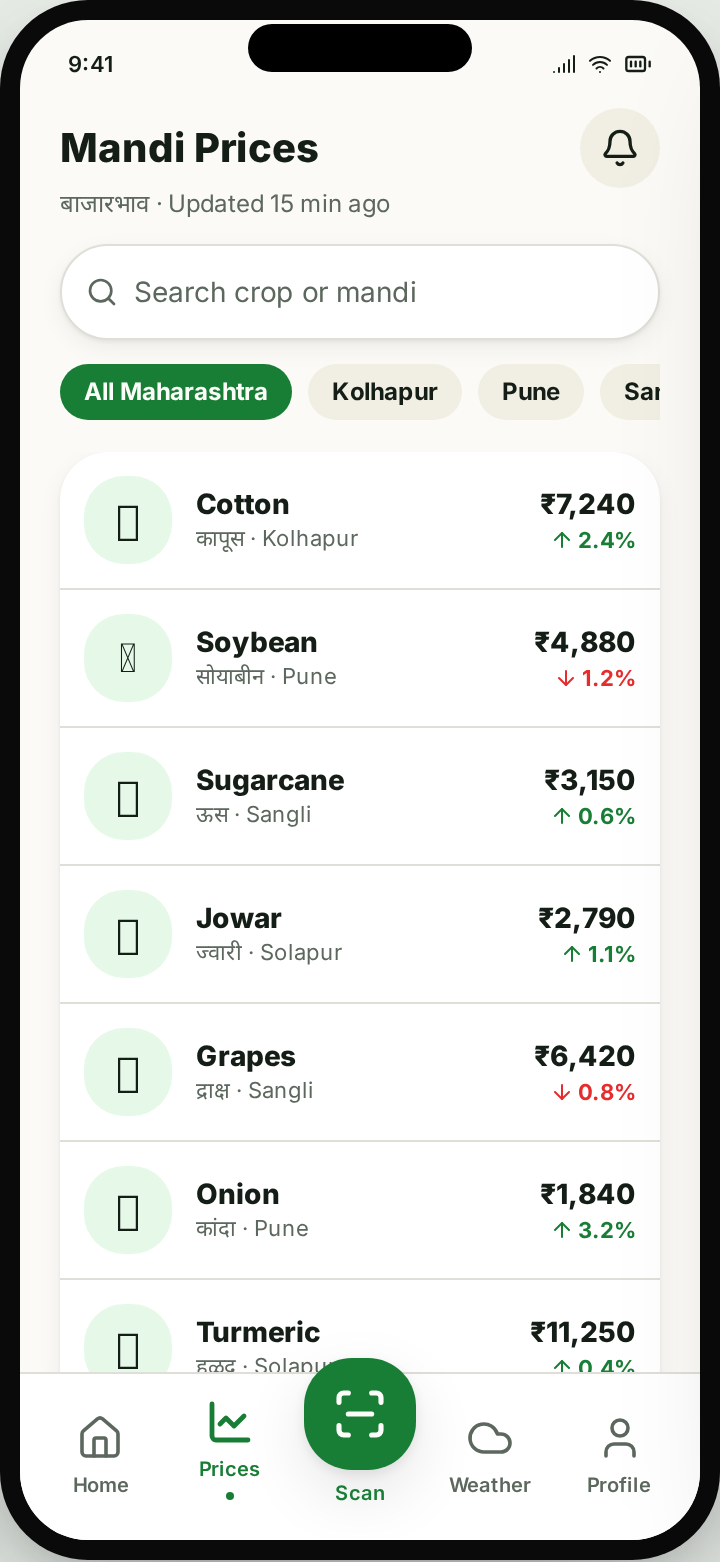Open the Jowar Solapur listing
This screenshot has height=1562, width=720.
click(360, 934)
